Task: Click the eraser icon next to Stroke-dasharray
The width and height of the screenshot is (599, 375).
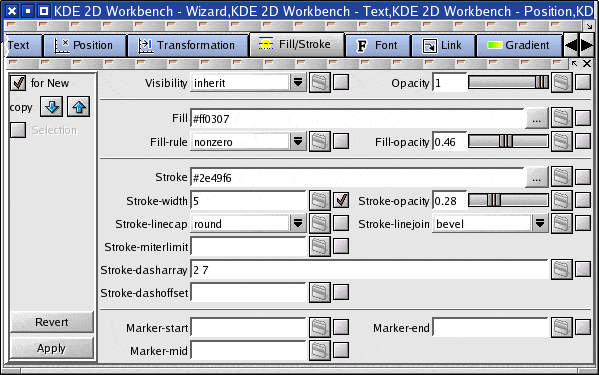Action: click(x=562, y=270)
